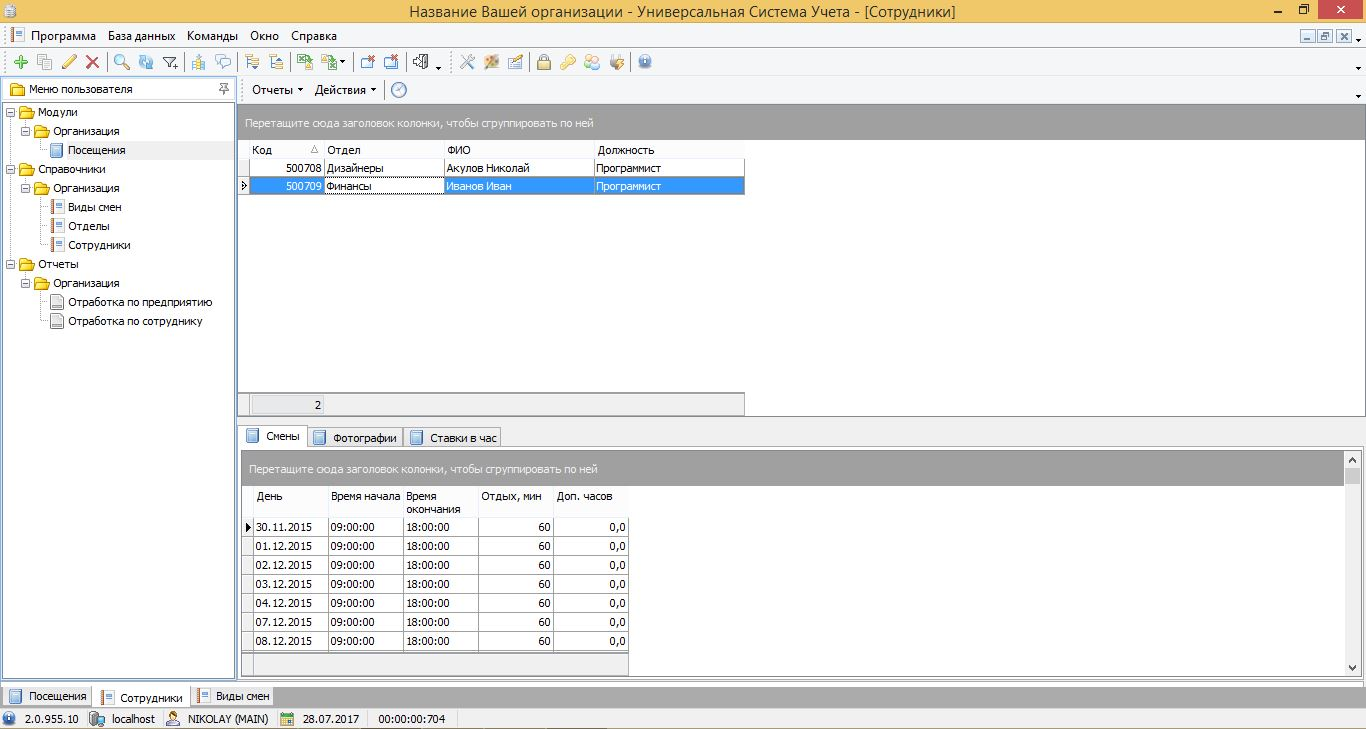The image size is (1366, 729).
Task: Open the Команды menu
Action: coord(212,36)
